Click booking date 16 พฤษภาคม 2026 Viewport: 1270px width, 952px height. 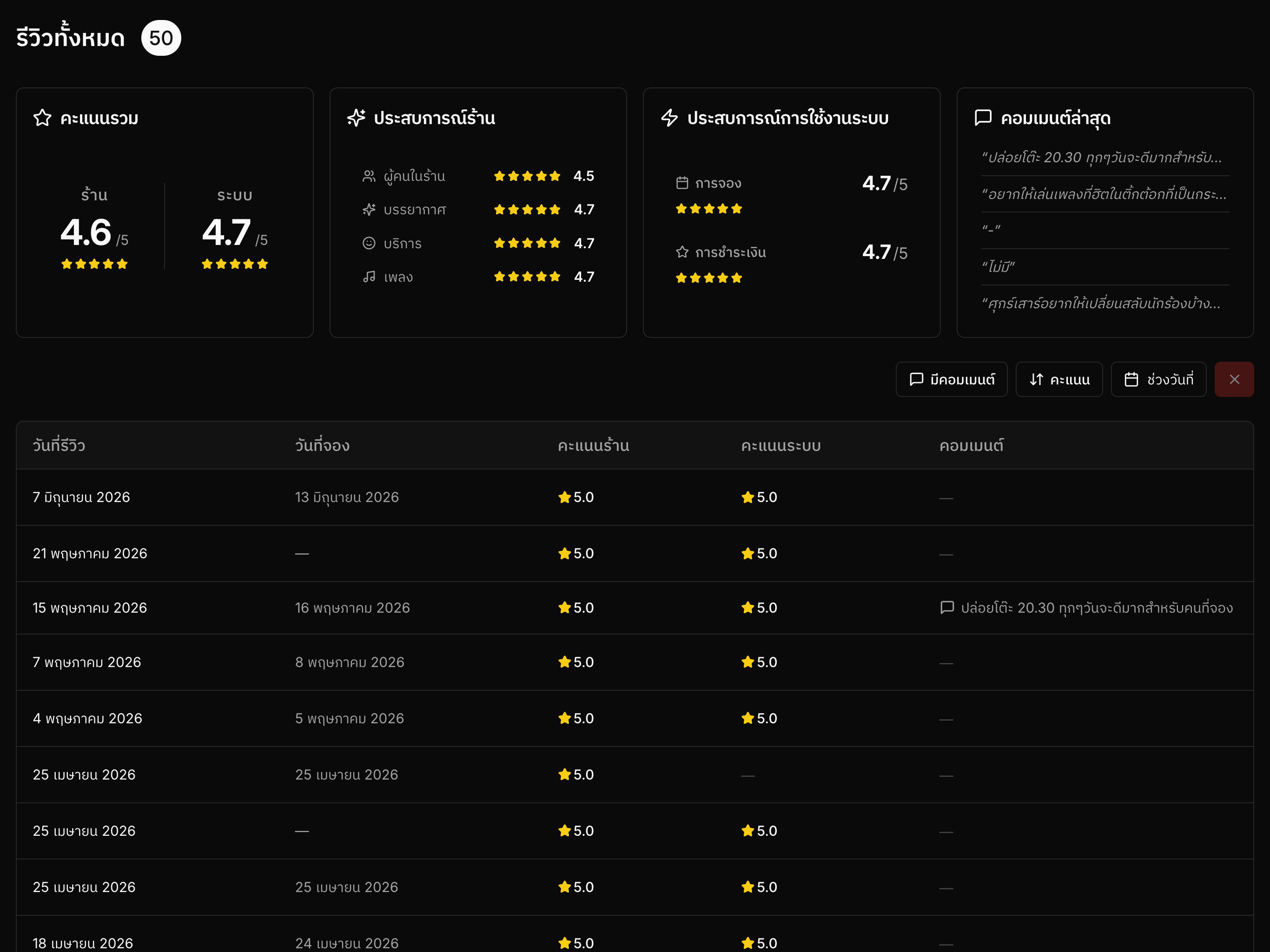pos(352,608)
